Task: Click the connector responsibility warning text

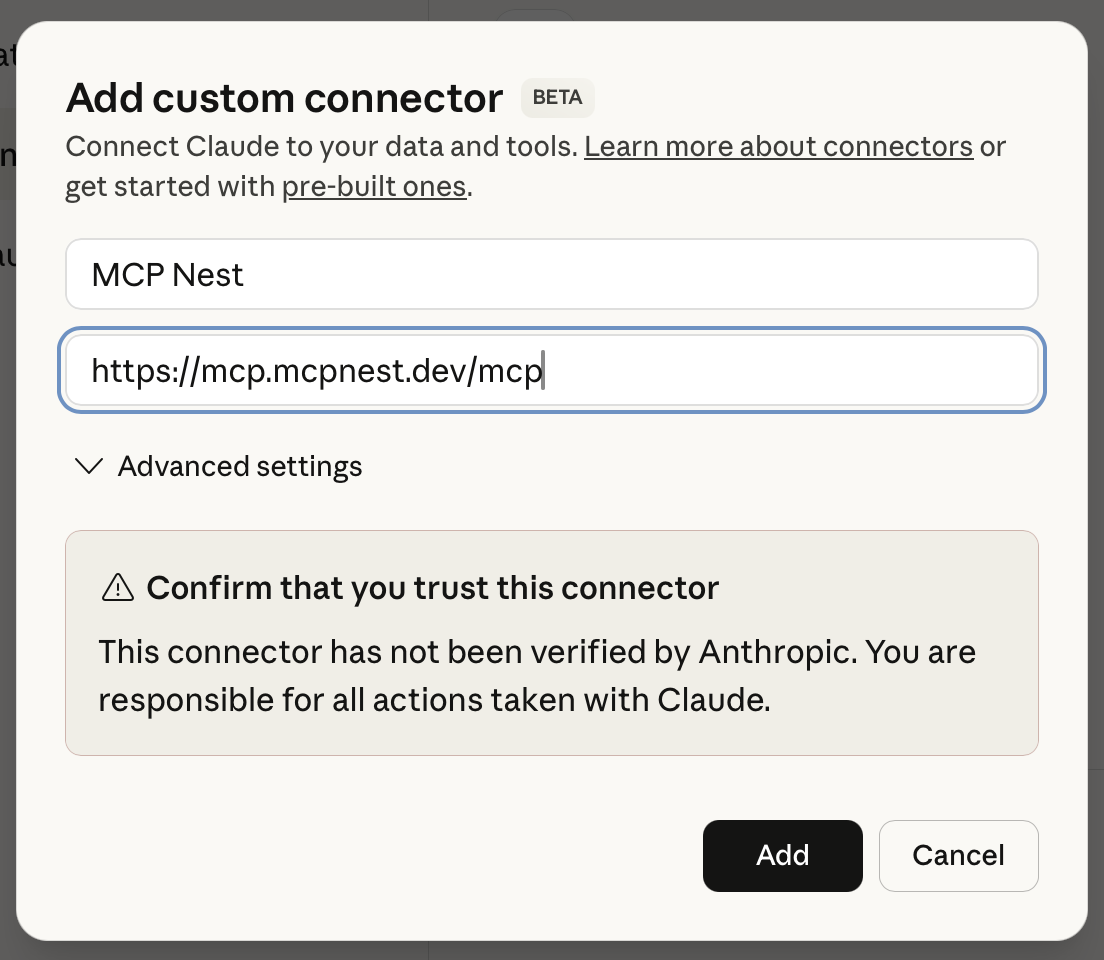Action: [x=536, y=675]
